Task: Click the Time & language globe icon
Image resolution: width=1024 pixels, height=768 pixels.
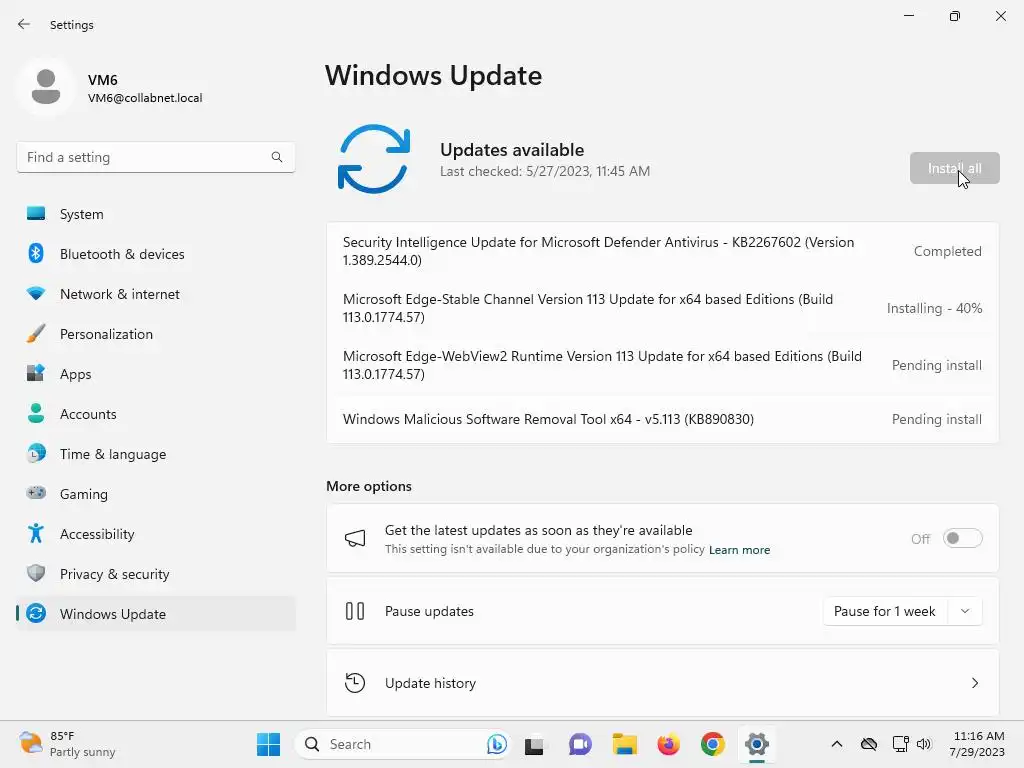Action: (36, 453)
